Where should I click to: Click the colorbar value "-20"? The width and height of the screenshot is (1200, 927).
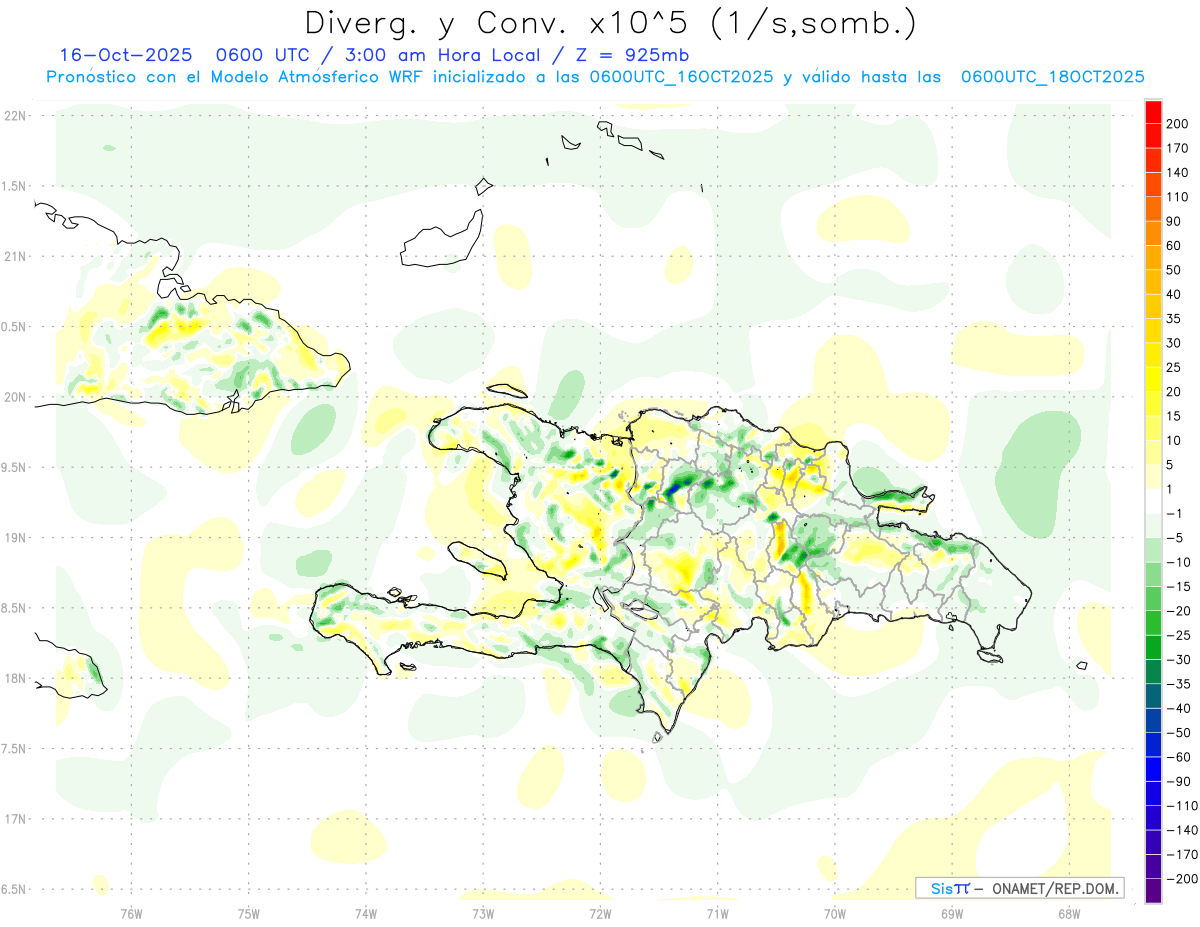(x=1178, y=611)
